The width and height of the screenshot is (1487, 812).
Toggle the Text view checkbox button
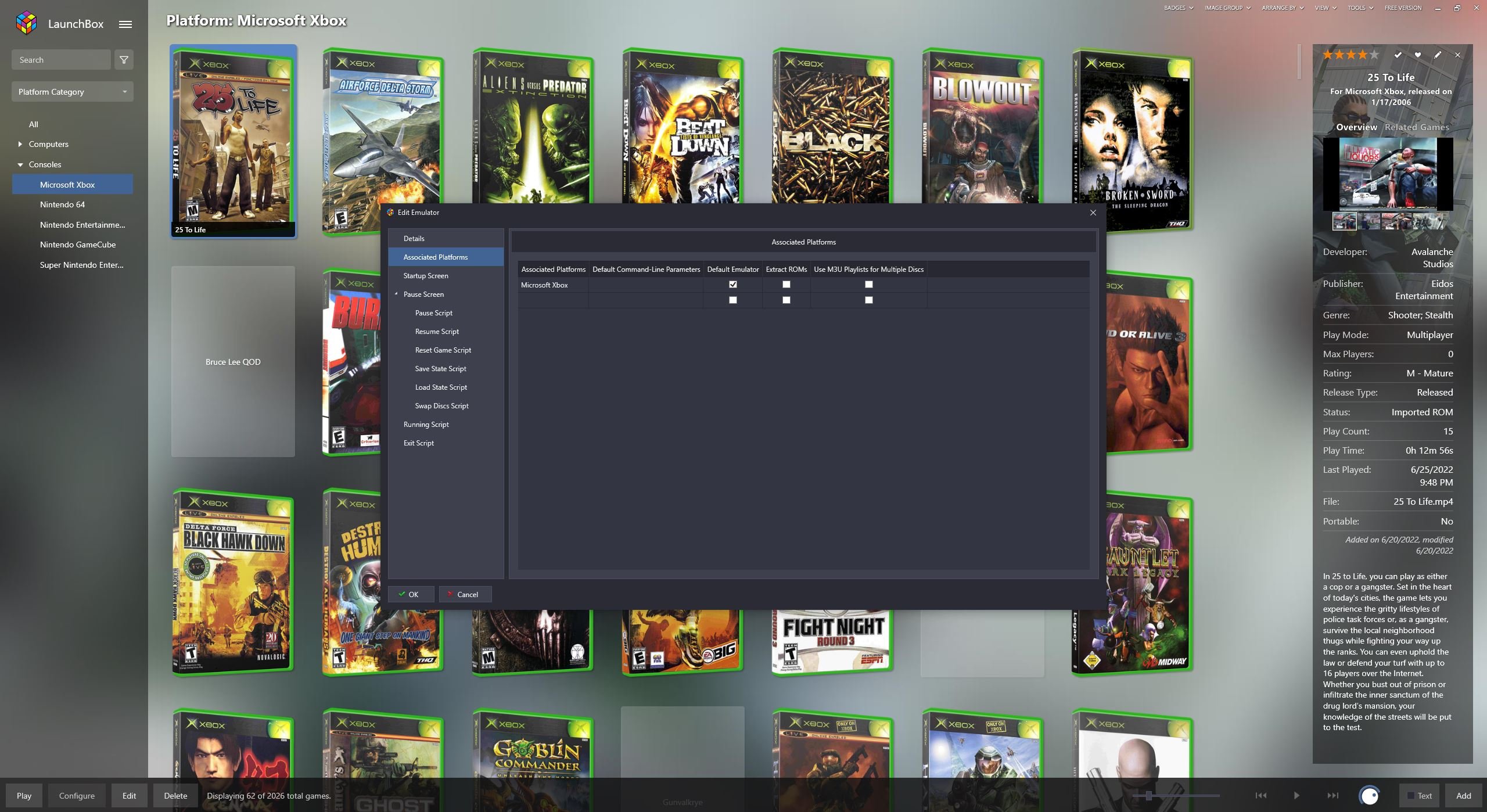[x=1418, y=795]
